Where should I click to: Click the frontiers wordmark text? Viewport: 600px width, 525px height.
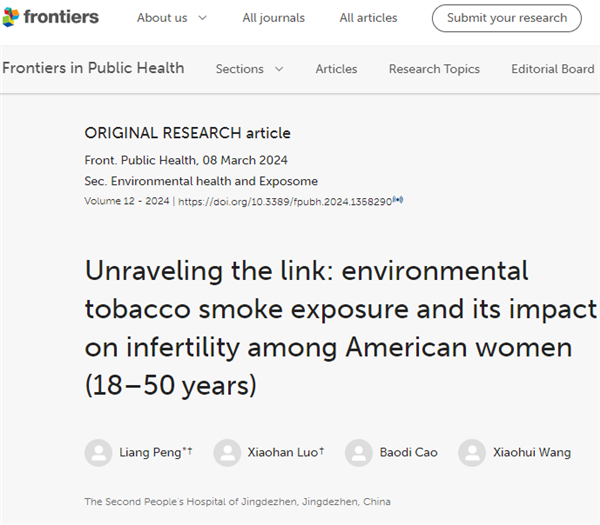tap(61, 17)
